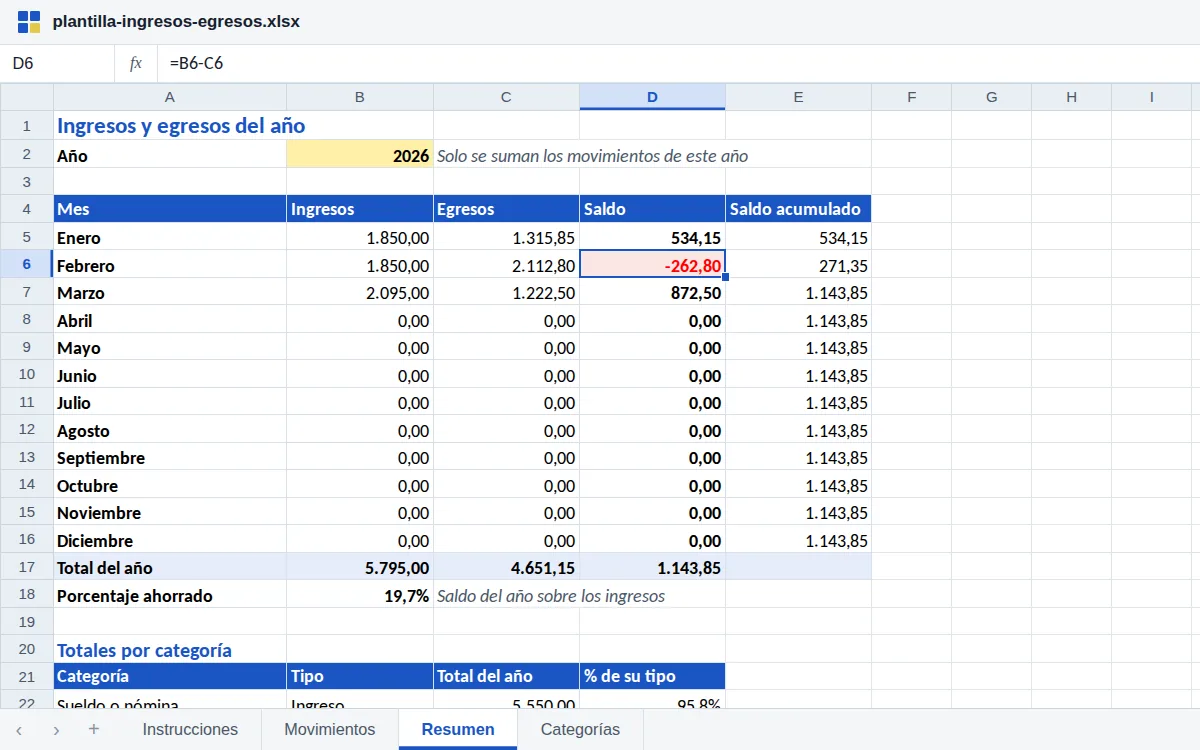Select row 17 header
The height and width of the screenshot is (750, 1200).
tap(27, 567)
